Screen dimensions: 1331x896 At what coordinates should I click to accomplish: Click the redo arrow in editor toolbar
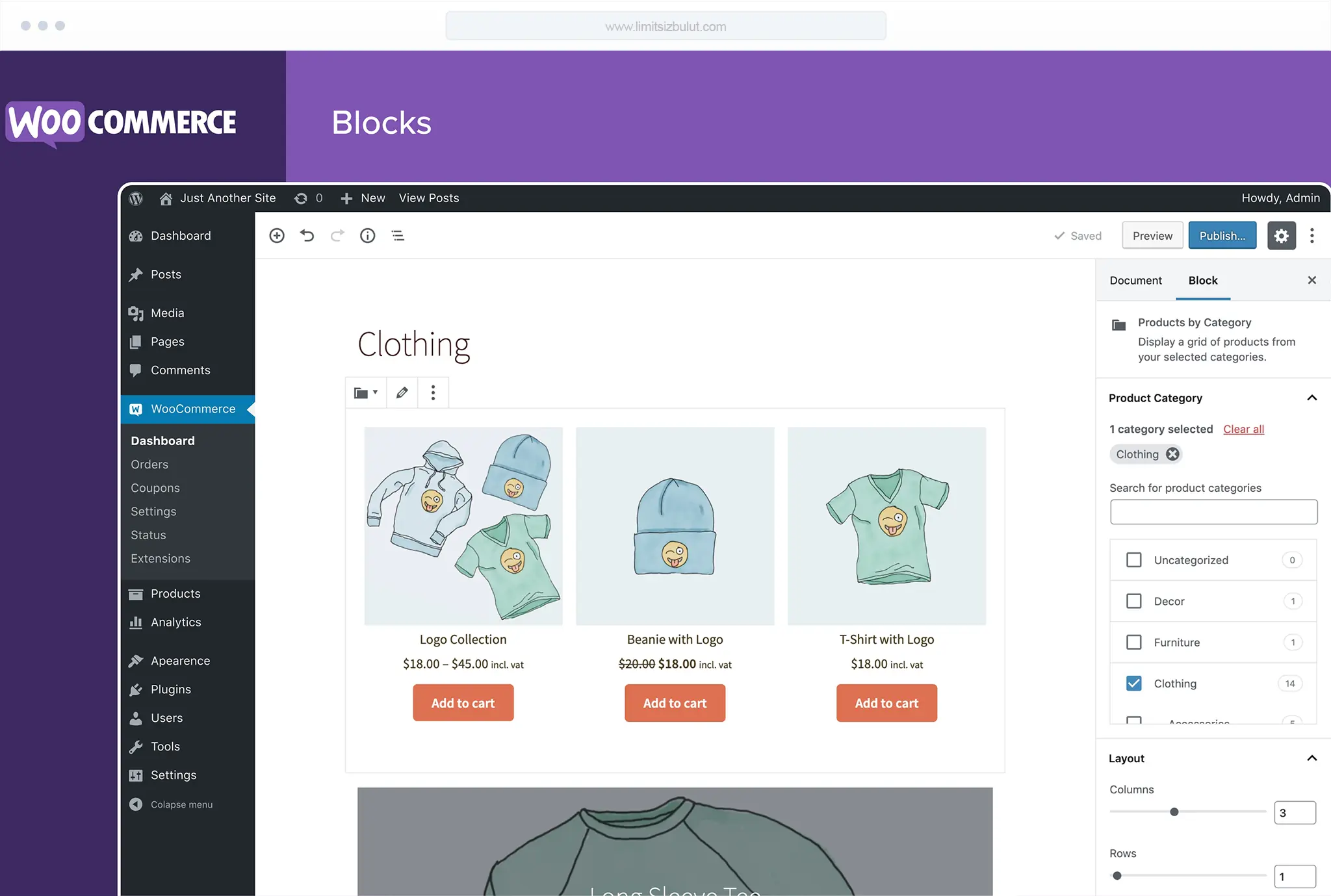click(x=337, y=235)
